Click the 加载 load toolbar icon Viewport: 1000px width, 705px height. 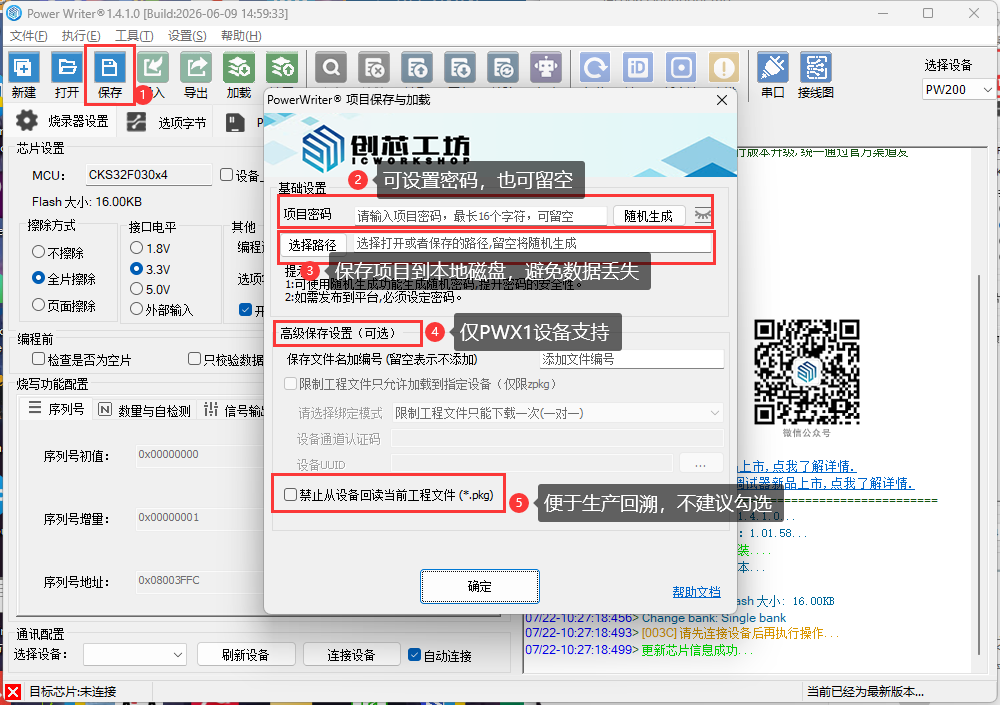(239, 68)
